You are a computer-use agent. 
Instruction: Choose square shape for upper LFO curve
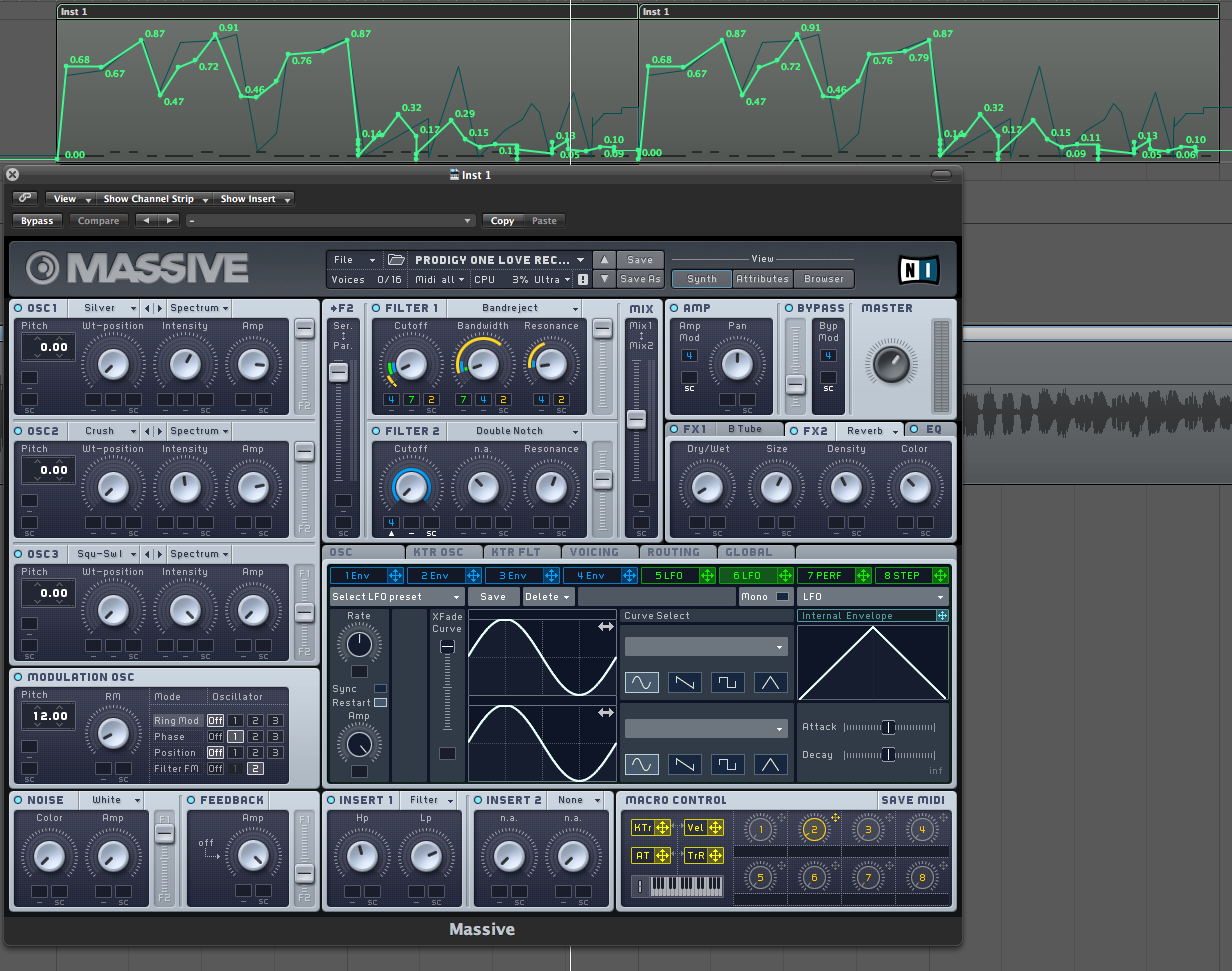pos(728,683)
